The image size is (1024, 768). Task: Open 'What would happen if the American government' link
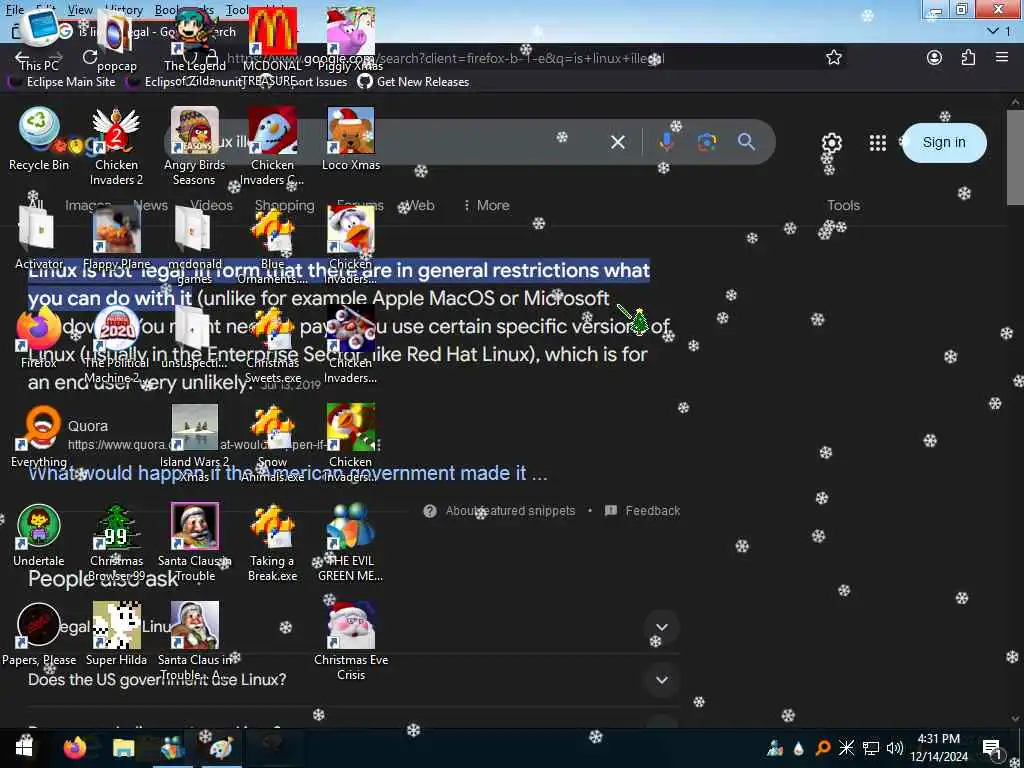pos(288,473)
